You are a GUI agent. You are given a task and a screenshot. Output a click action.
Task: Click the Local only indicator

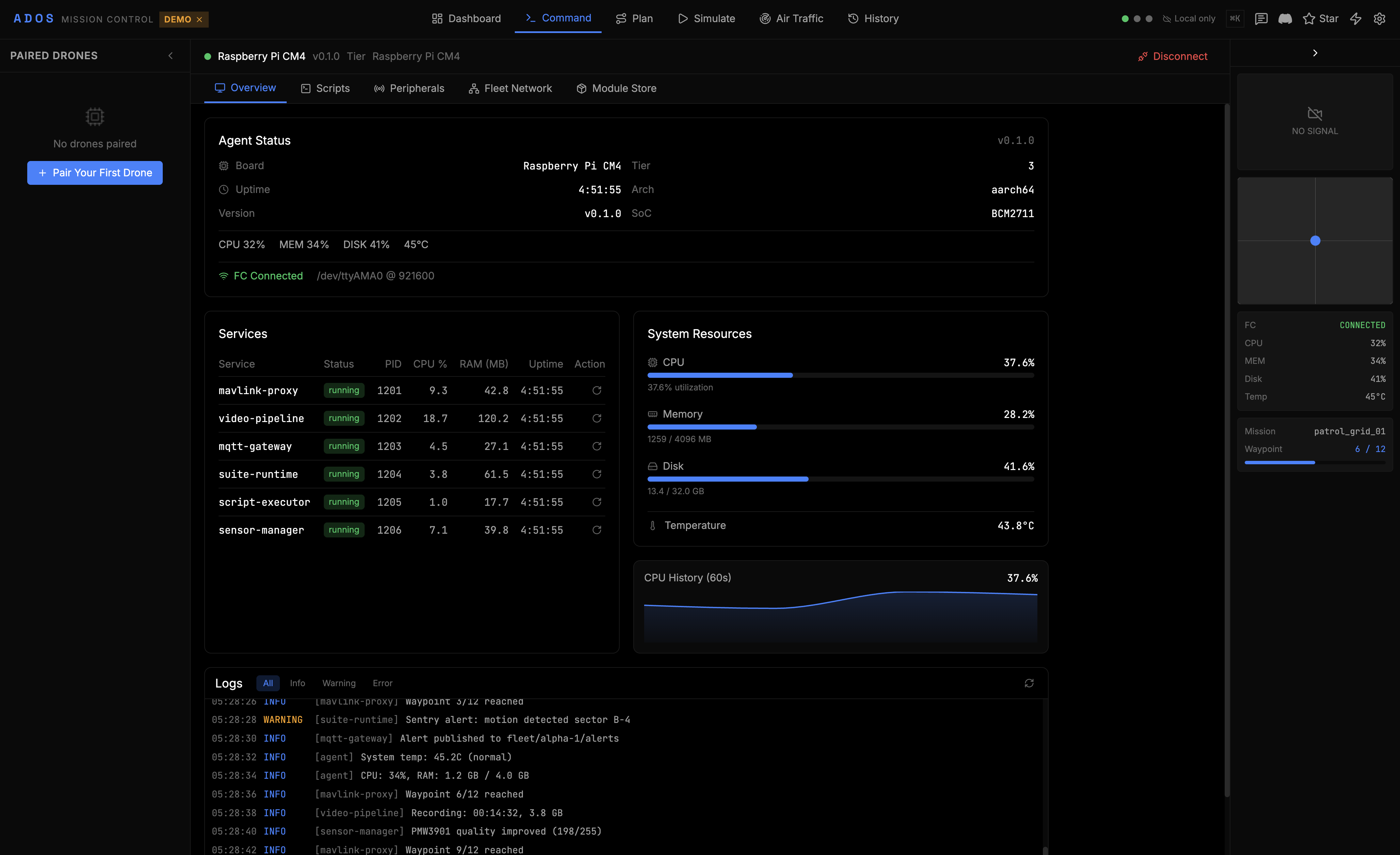1189,19
